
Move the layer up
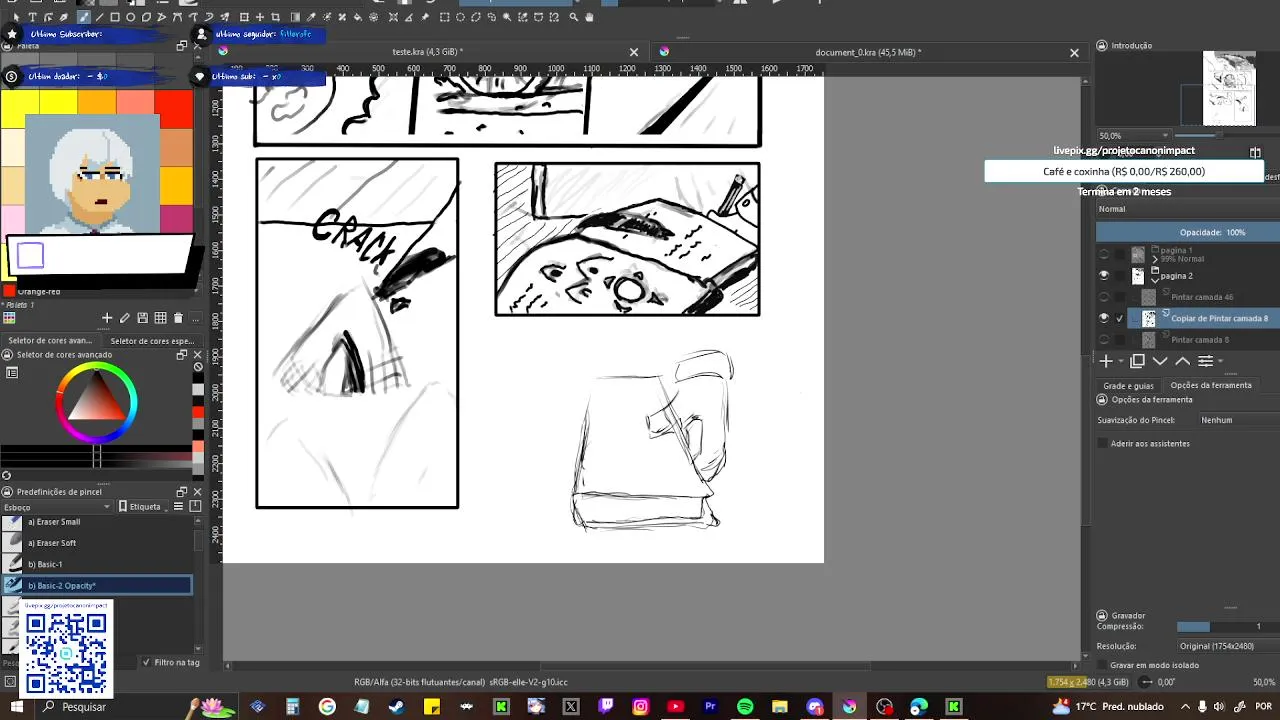click(x=1182, y=361)
